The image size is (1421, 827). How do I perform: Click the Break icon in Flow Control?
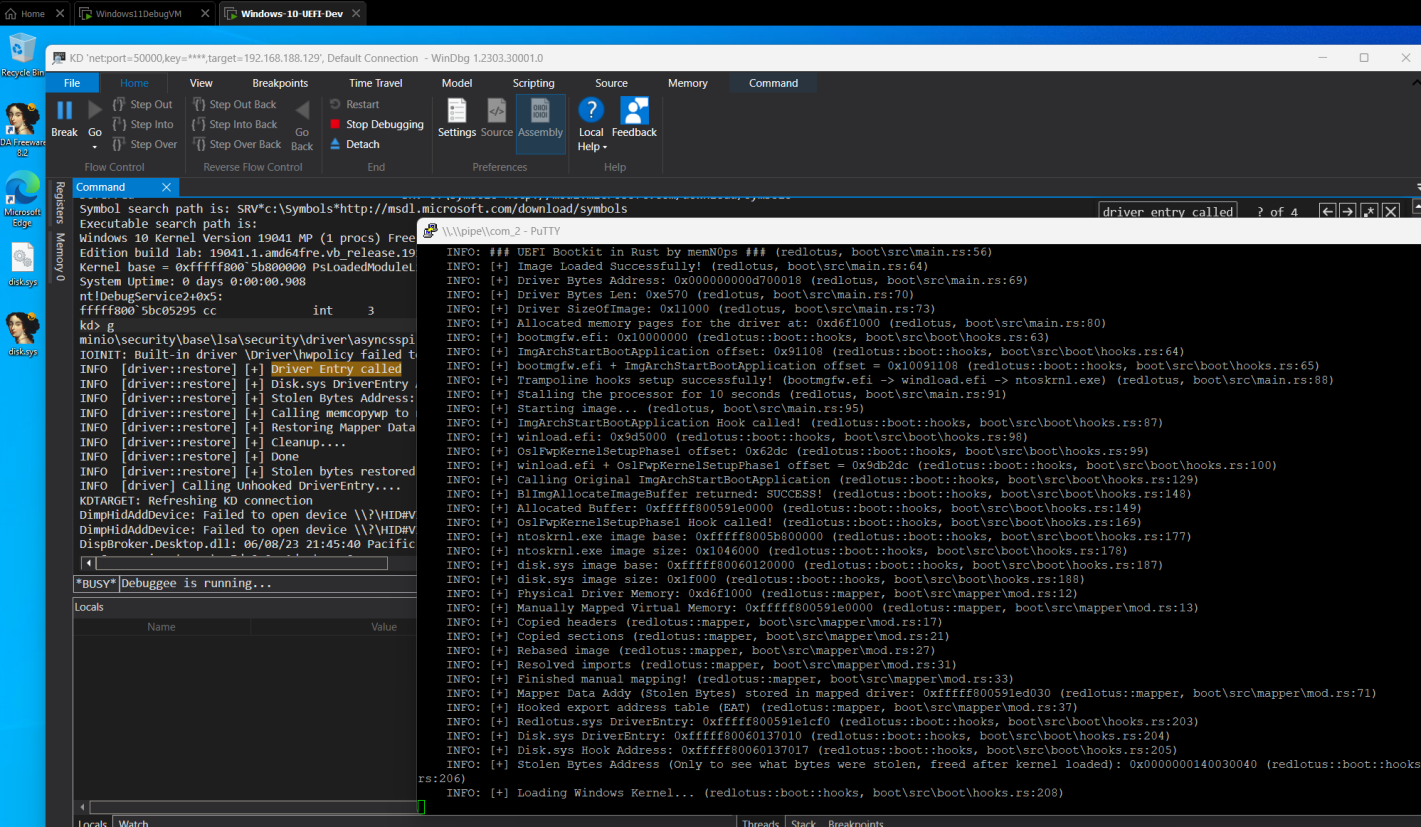[x=64, y=118]
